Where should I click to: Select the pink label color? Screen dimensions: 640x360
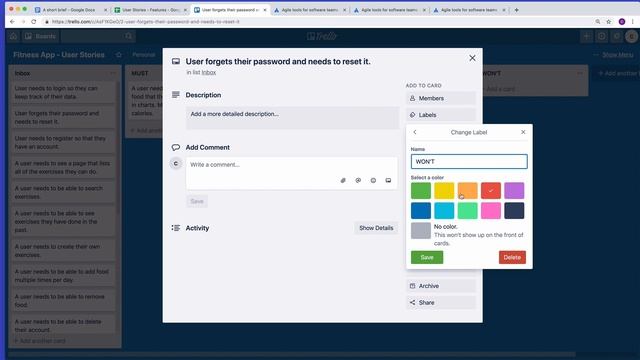[491, 211]
